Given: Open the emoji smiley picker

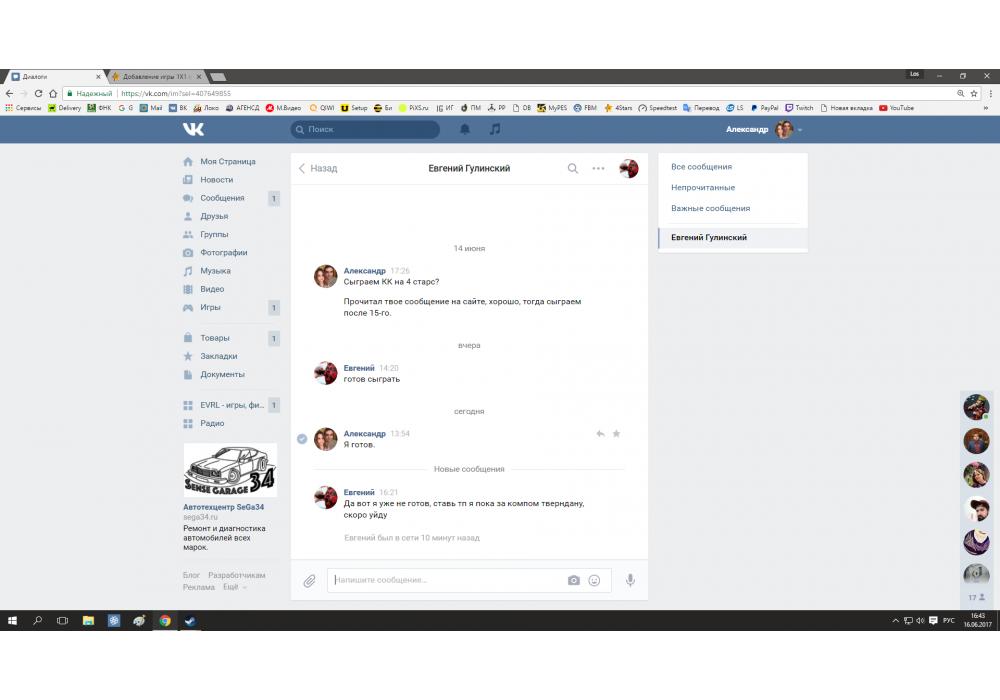Looking at the screenshot, I should 594,580.
